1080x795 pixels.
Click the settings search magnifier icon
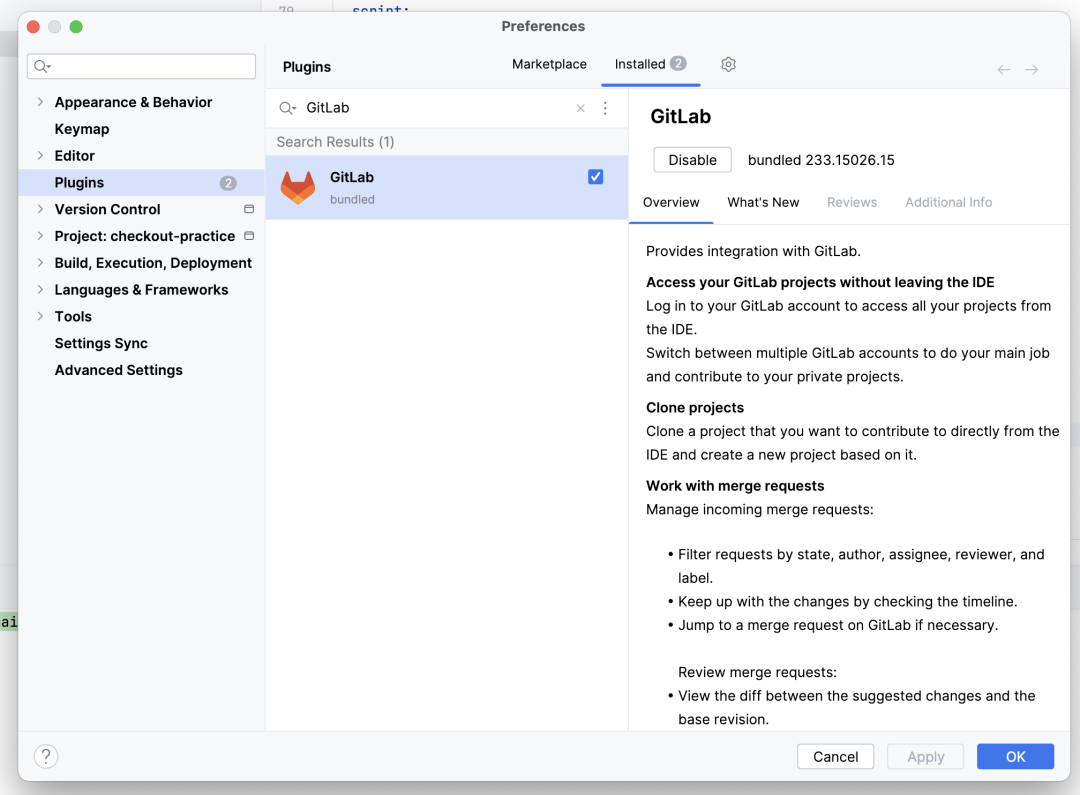tap(42, 66)
